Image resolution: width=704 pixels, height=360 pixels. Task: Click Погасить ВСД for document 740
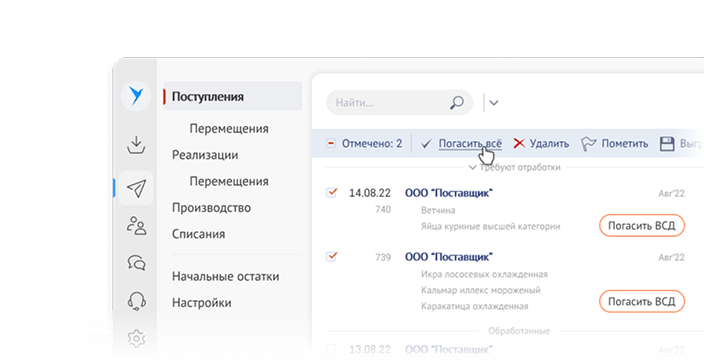[642, 226]
